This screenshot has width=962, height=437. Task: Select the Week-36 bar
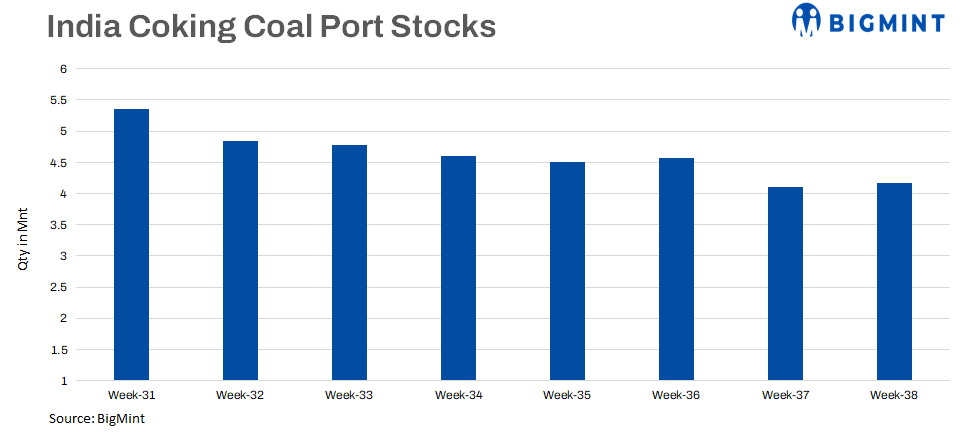coord(676,269)
